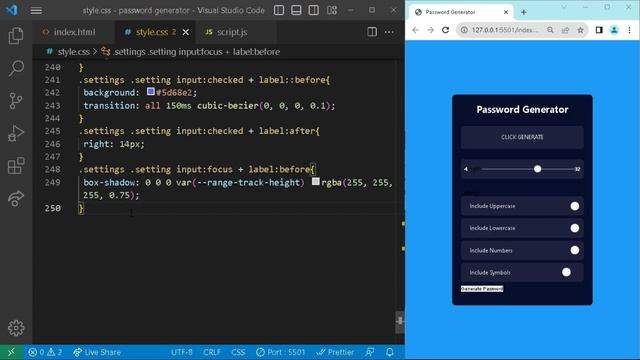Show errors and warnings in status bar
The image size is (640, 360).
pos(45,352)
